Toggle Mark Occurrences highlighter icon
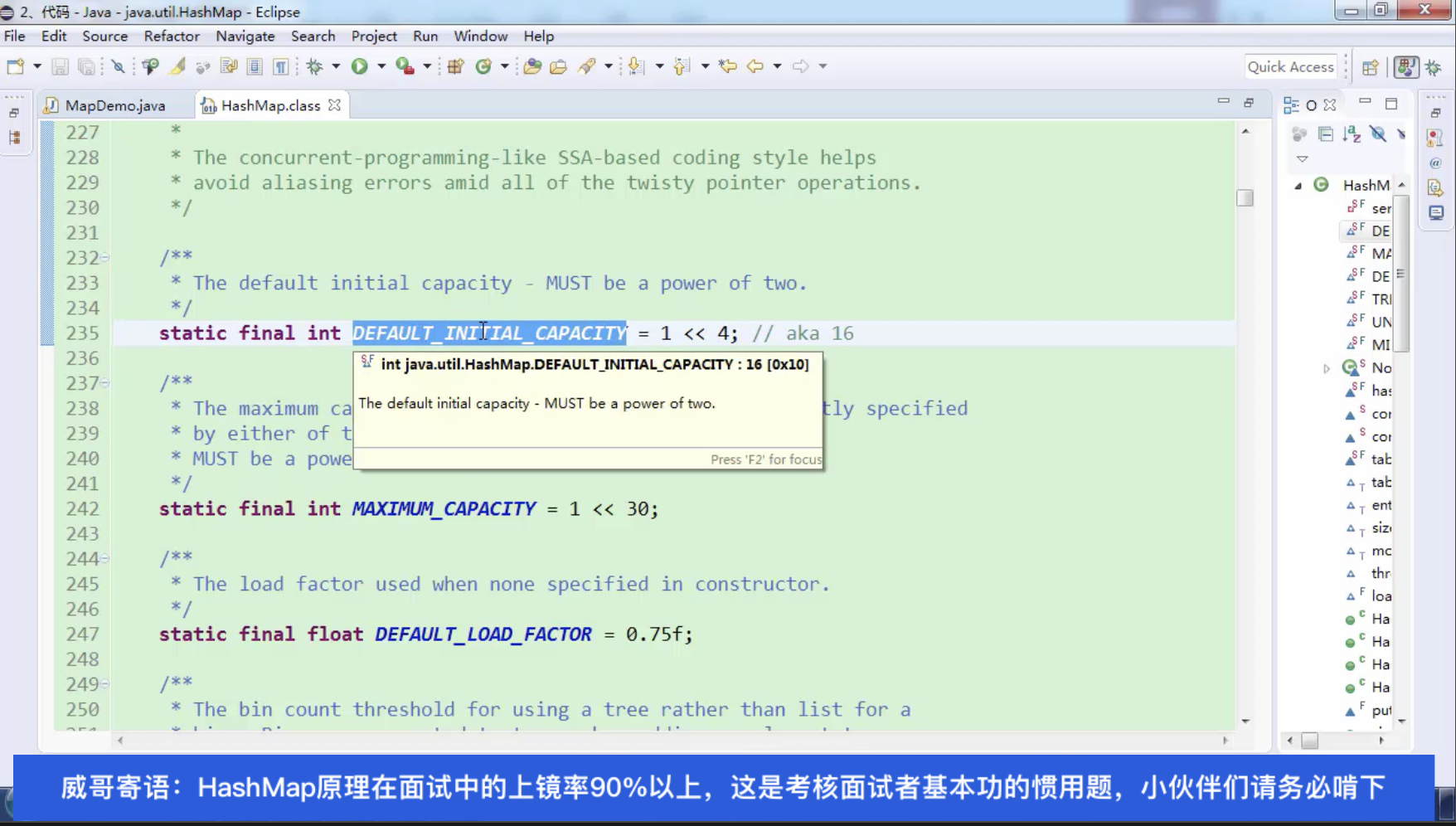The image size is (1456, 826). click(x=177, y=66)
